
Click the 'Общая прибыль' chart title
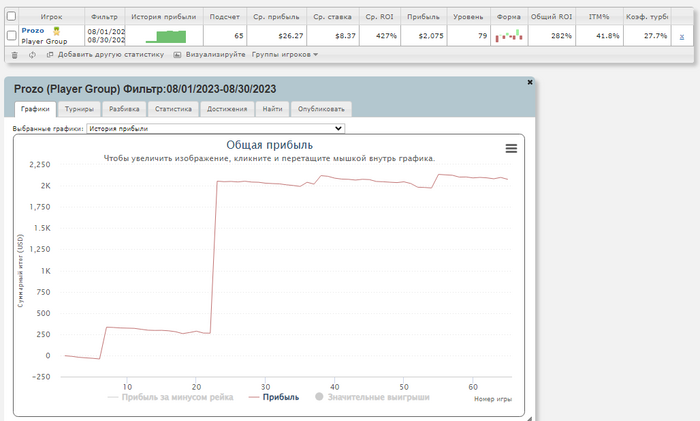pos(270,145)
